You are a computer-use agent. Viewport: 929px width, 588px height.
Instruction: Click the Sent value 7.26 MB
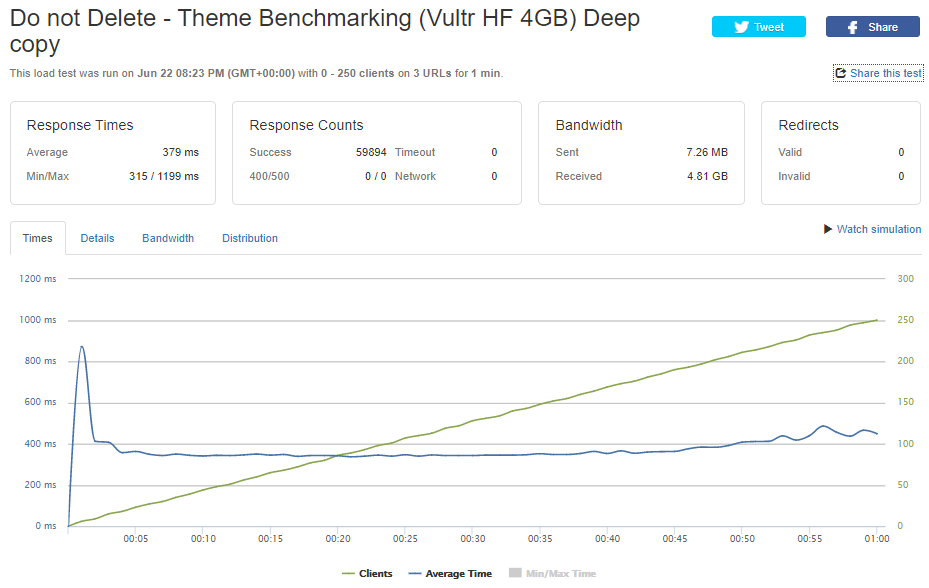[707, 152]
